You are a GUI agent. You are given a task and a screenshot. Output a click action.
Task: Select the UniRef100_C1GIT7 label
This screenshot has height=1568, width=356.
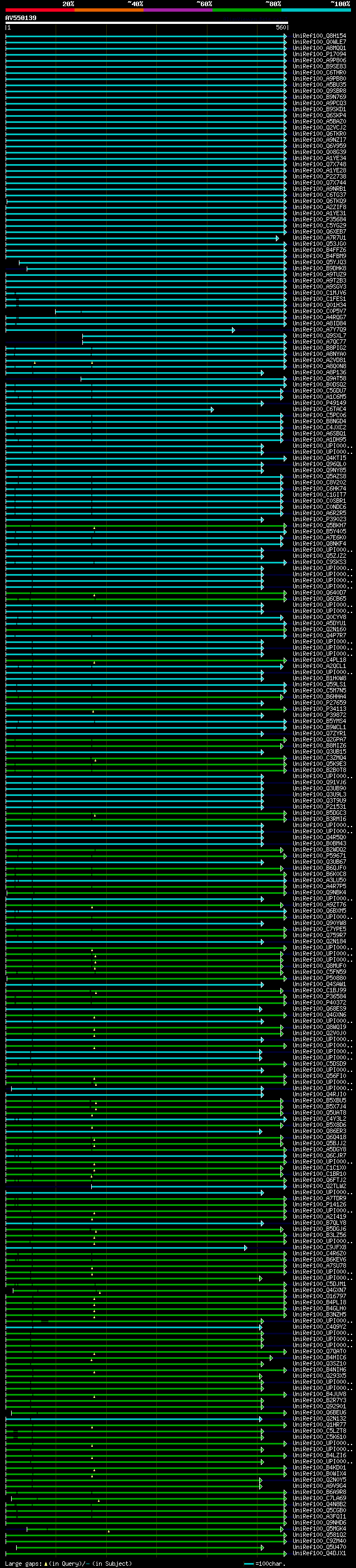[x=319, y=495]
